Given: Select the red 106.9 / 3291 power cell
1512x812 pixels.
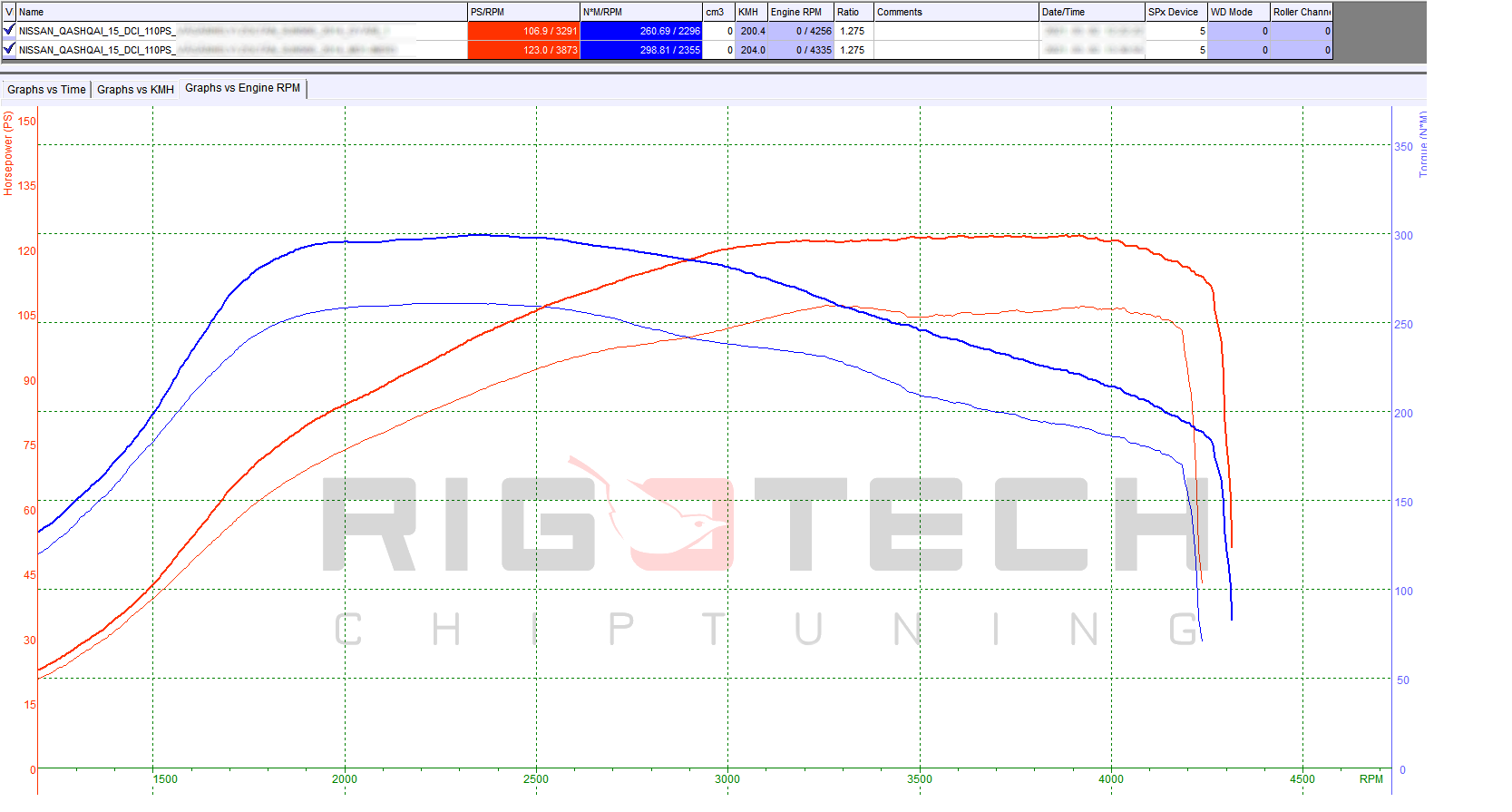Looking at the screenshot, I should (x=523, y=31).
